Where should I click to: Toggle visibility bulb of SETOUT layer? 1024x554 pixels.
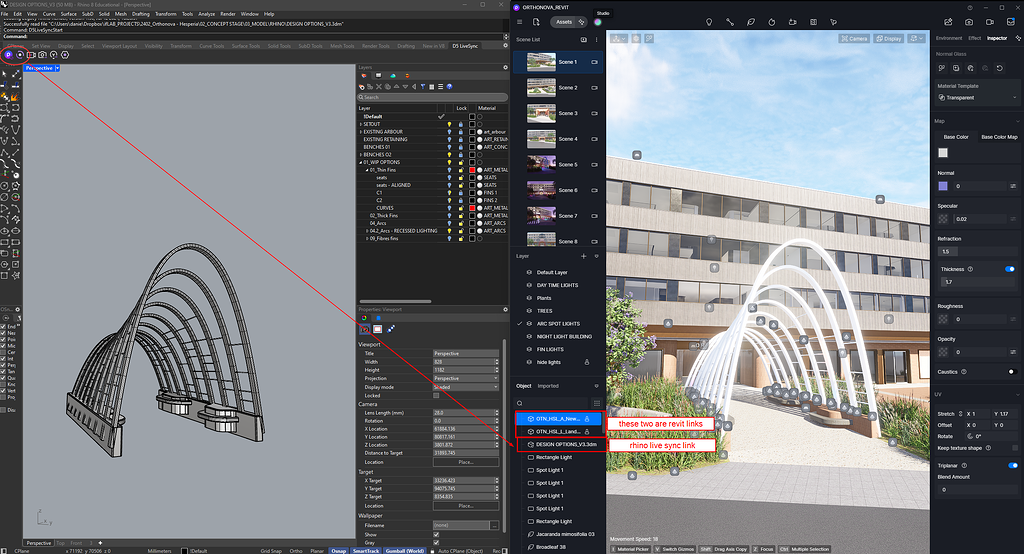(x=449, y=124)
